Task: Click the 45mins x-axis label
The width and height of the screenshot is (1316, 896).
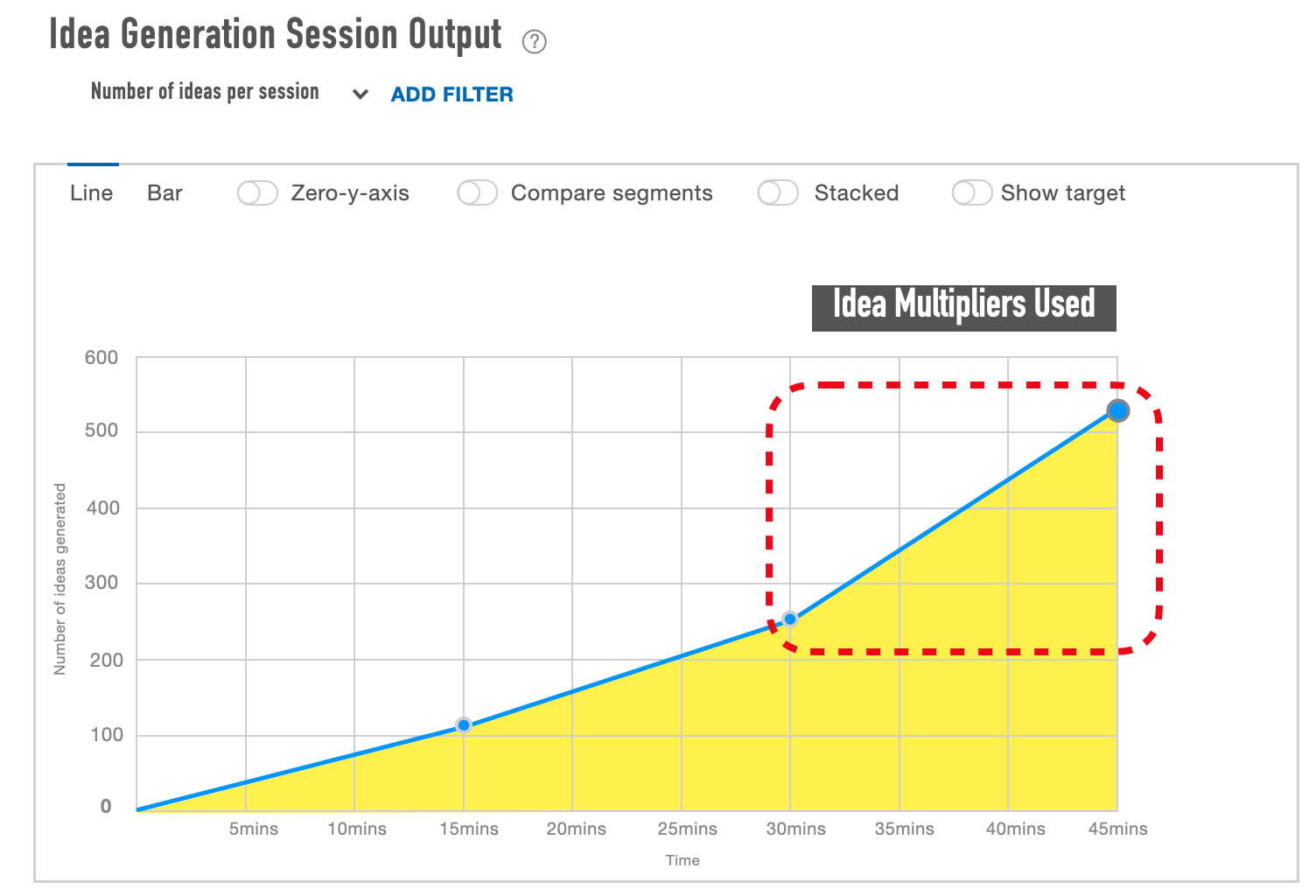Action: tap(1117, 829)
